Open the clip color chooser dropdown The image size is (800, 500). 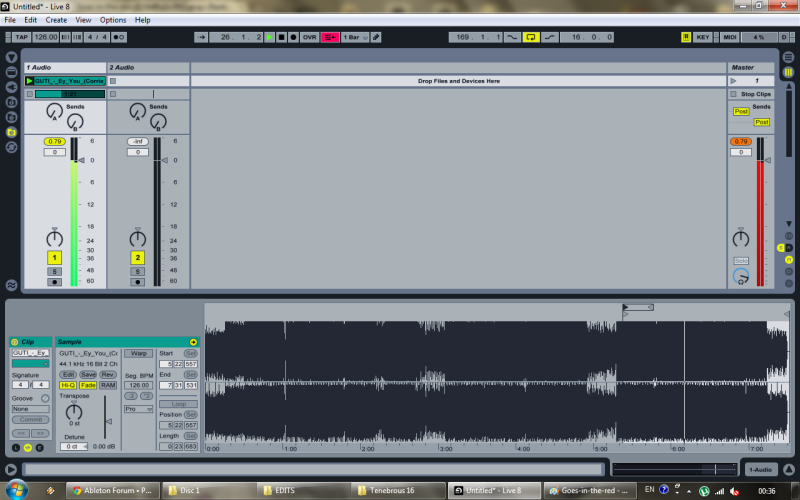tap(31, 364)
